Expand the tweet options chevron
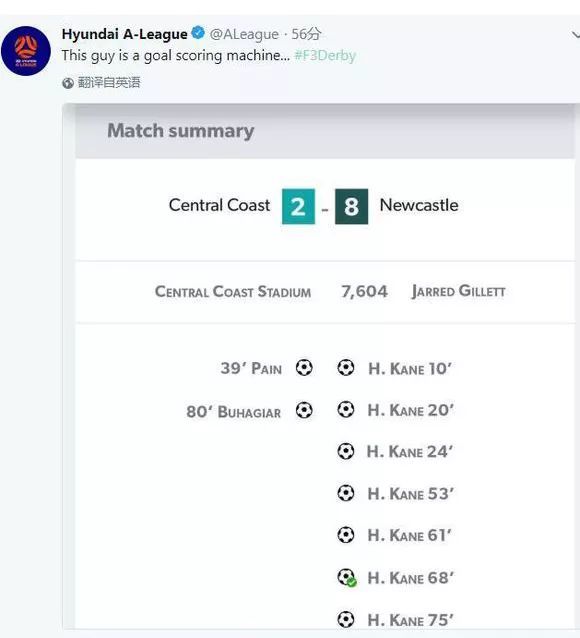This screenshot has height=638, width=580. (x=575, y=35)
